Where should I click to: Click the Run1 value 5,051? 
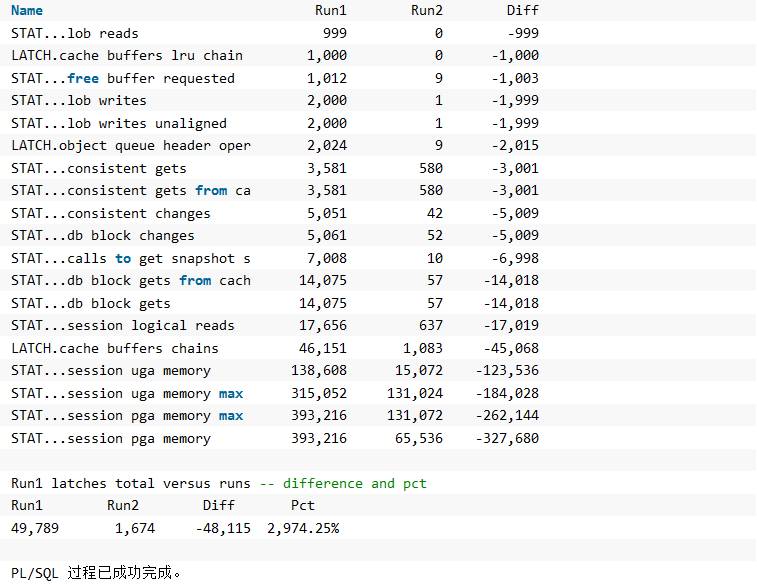(x=326, y=213)
